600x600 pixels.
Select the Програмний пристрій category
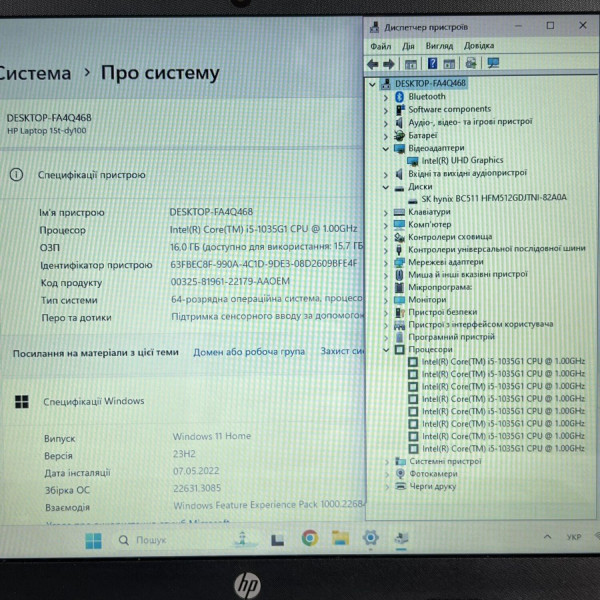click(452, 337)
